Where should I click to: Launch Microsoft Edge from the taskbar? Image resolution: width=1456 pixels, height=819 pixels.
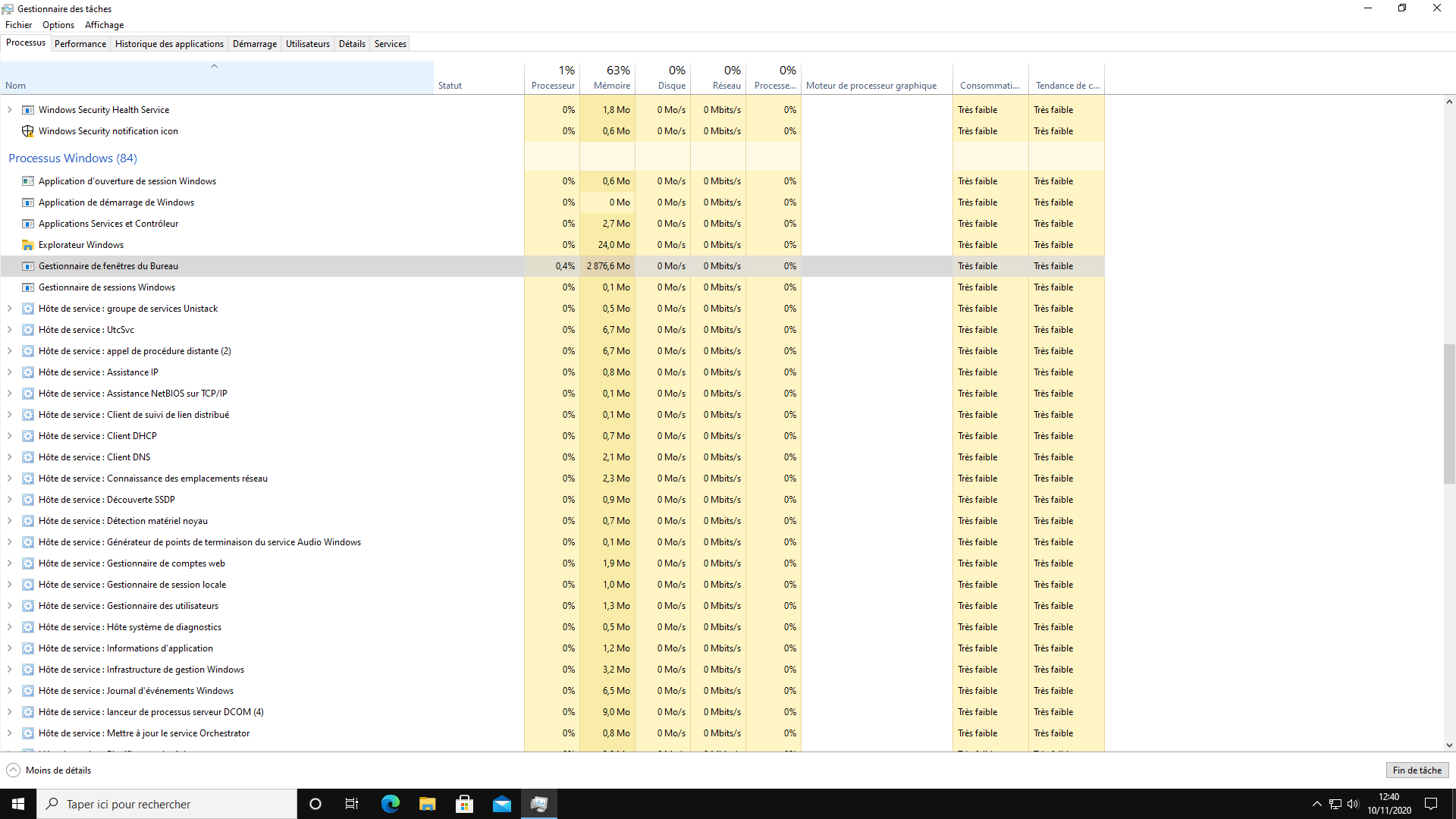390,804
